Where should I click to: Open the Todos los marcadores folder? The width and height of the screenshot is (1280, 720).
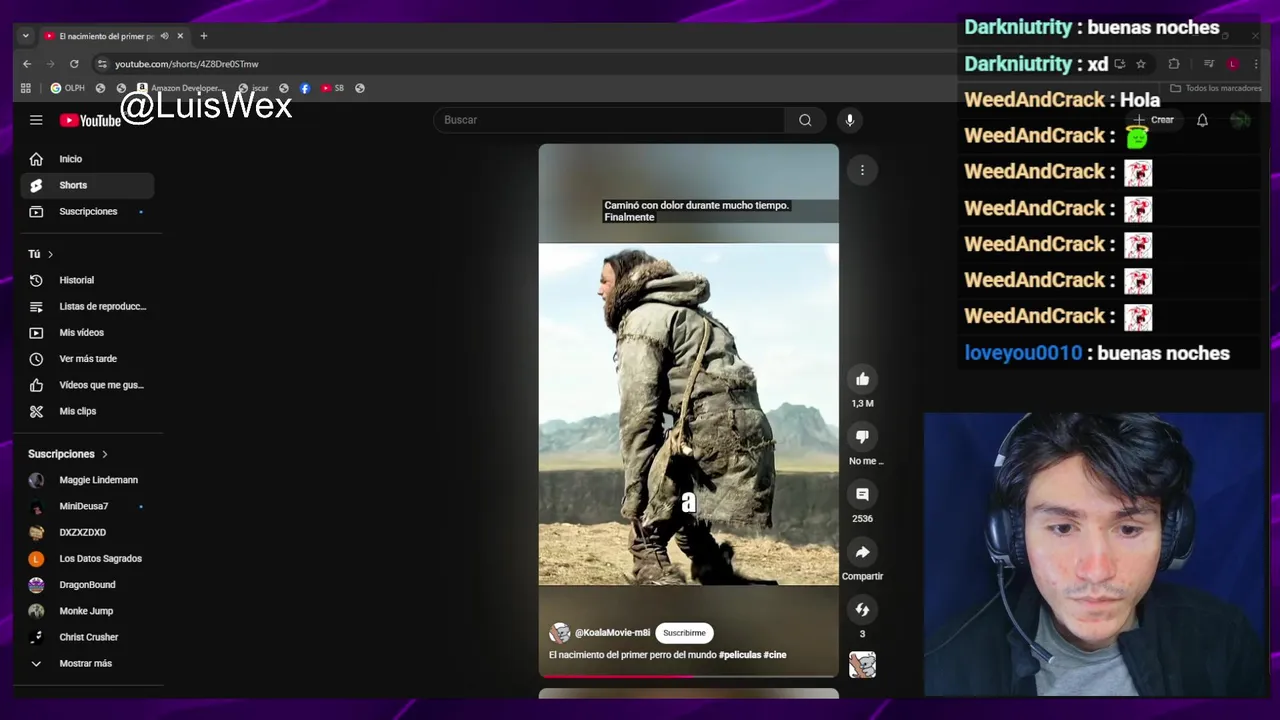coord(1216,88)
